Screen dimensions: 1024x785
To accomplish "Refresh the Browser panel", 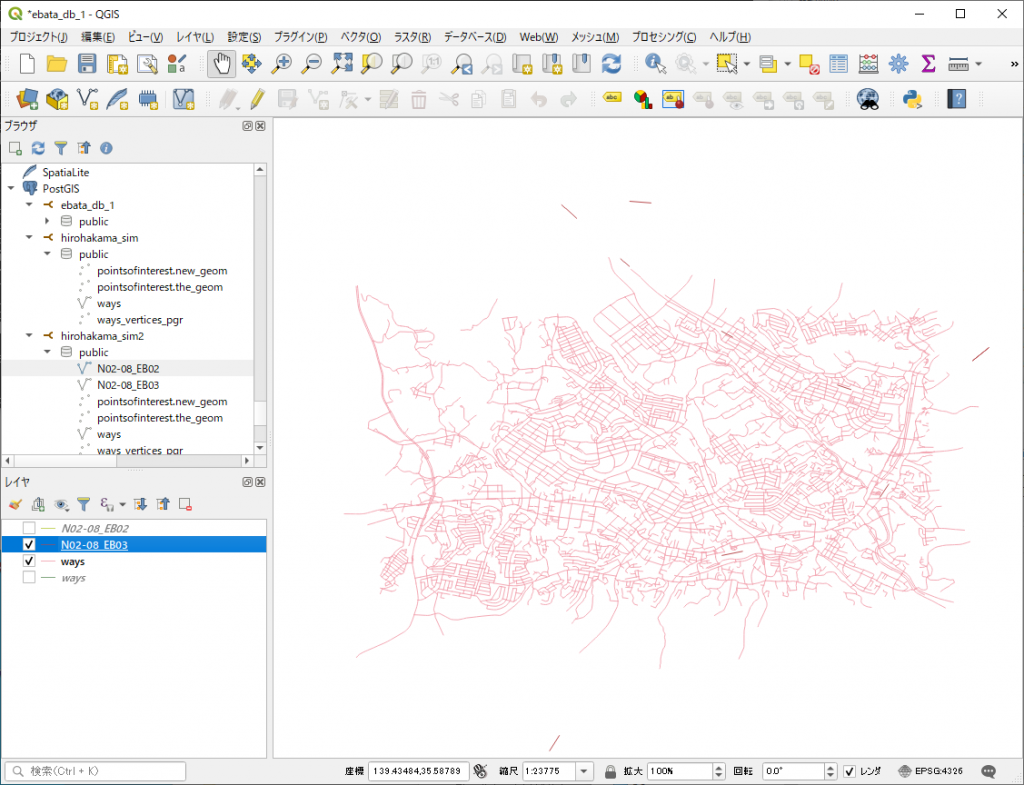I will (x=38, y=148).
